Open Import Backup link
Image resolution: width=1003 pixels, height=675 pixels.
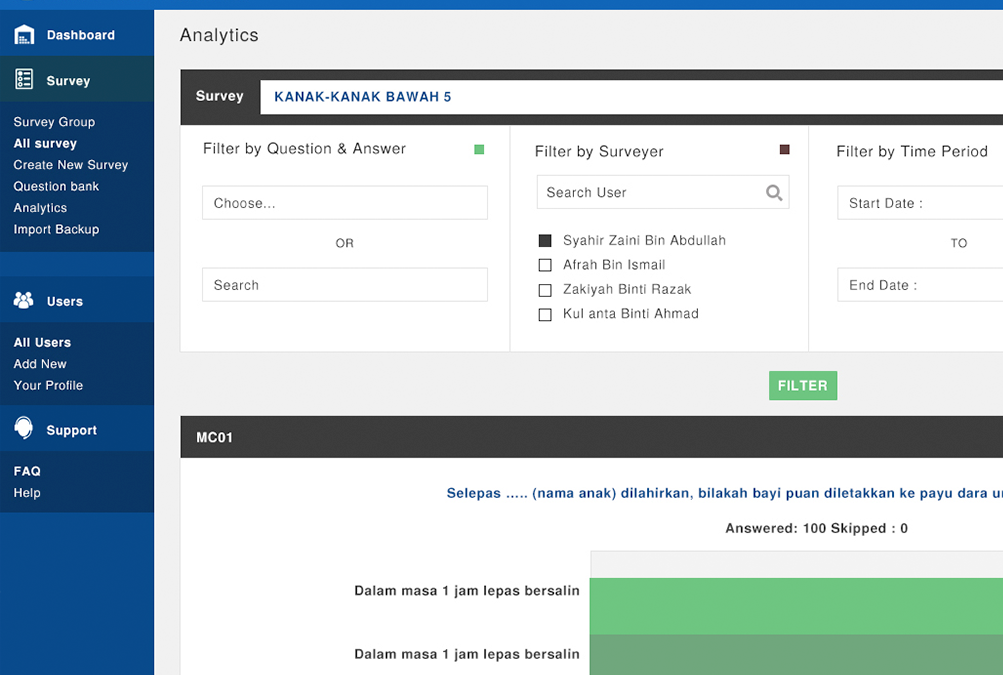point(56,229)
